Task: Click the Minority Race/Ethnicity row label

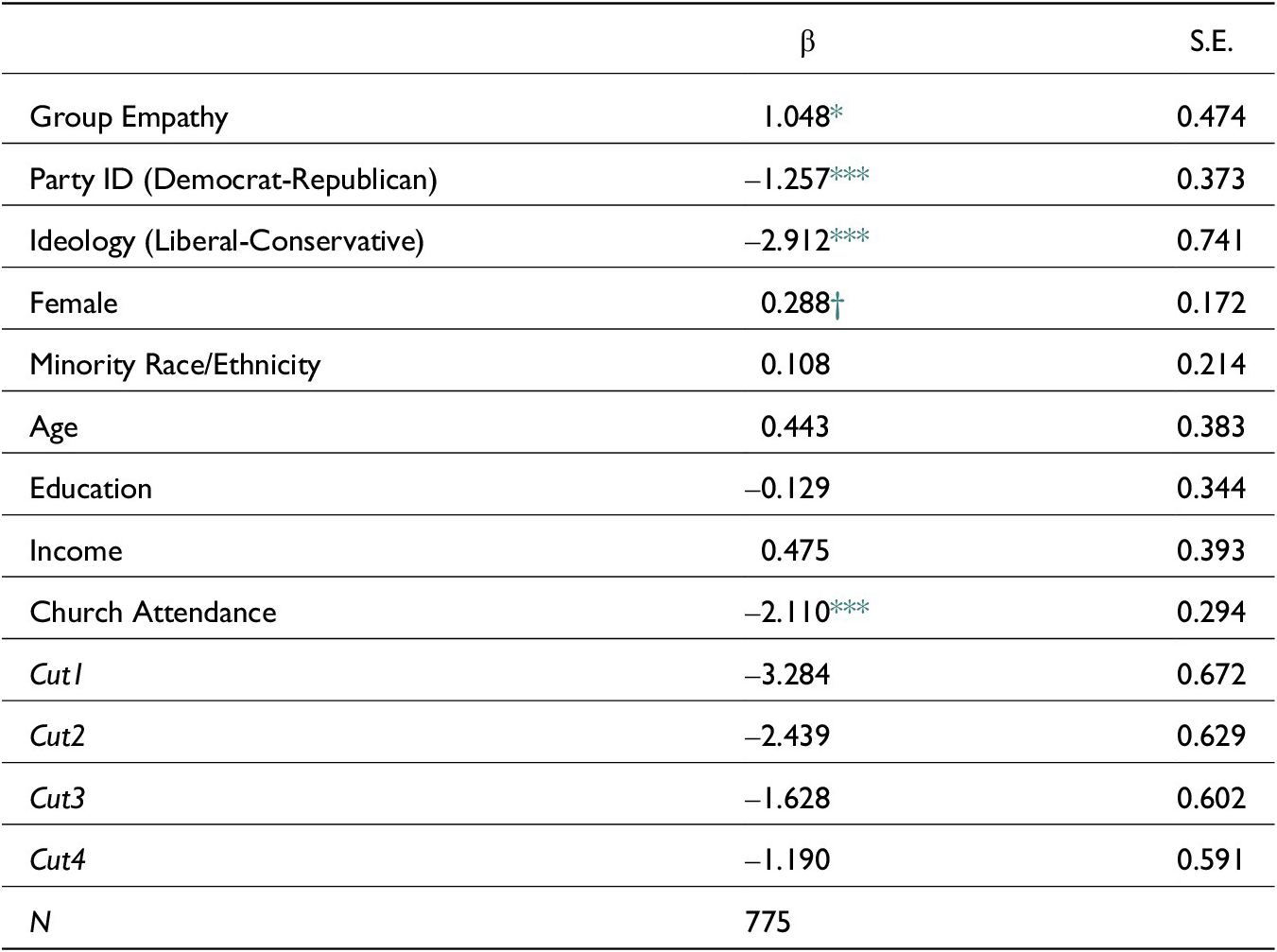Action: [x=175, y=365]
